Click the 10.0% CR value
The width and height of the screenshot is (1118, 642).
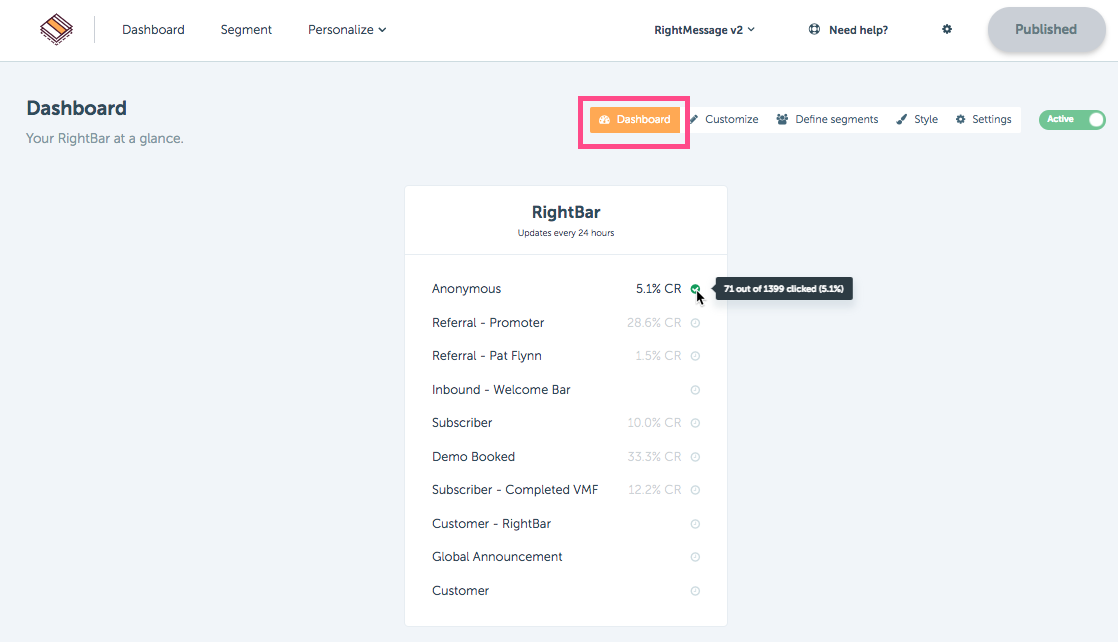[x=654, y=423]
